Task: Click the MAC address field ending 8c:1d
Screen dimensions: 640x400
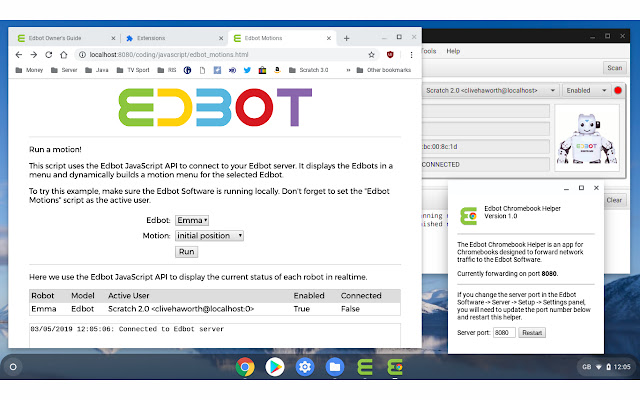Action: coord(486,147)
